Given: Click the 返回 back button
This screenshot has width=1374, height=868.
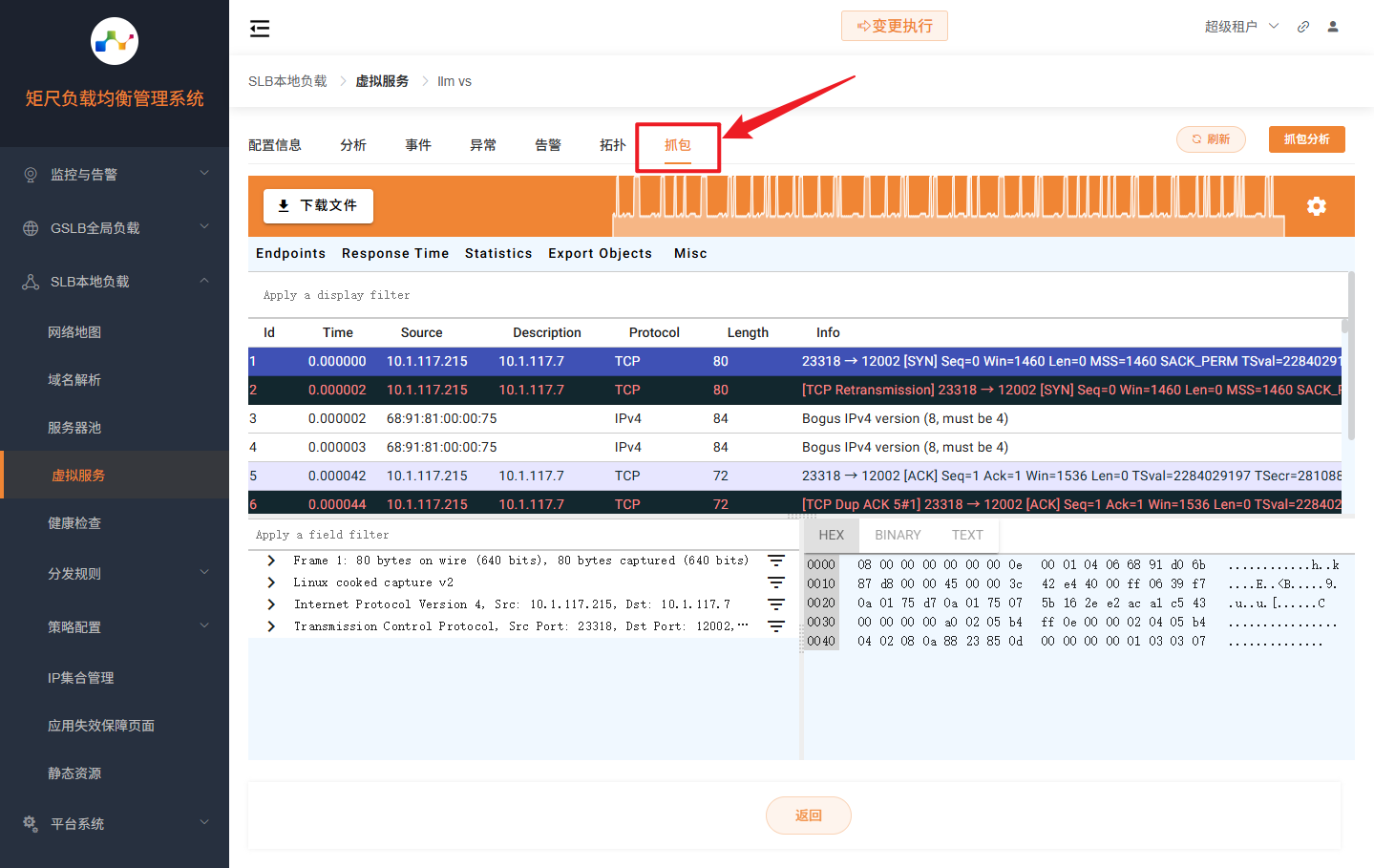Looking at the screenshot, I should click(808, 815).
